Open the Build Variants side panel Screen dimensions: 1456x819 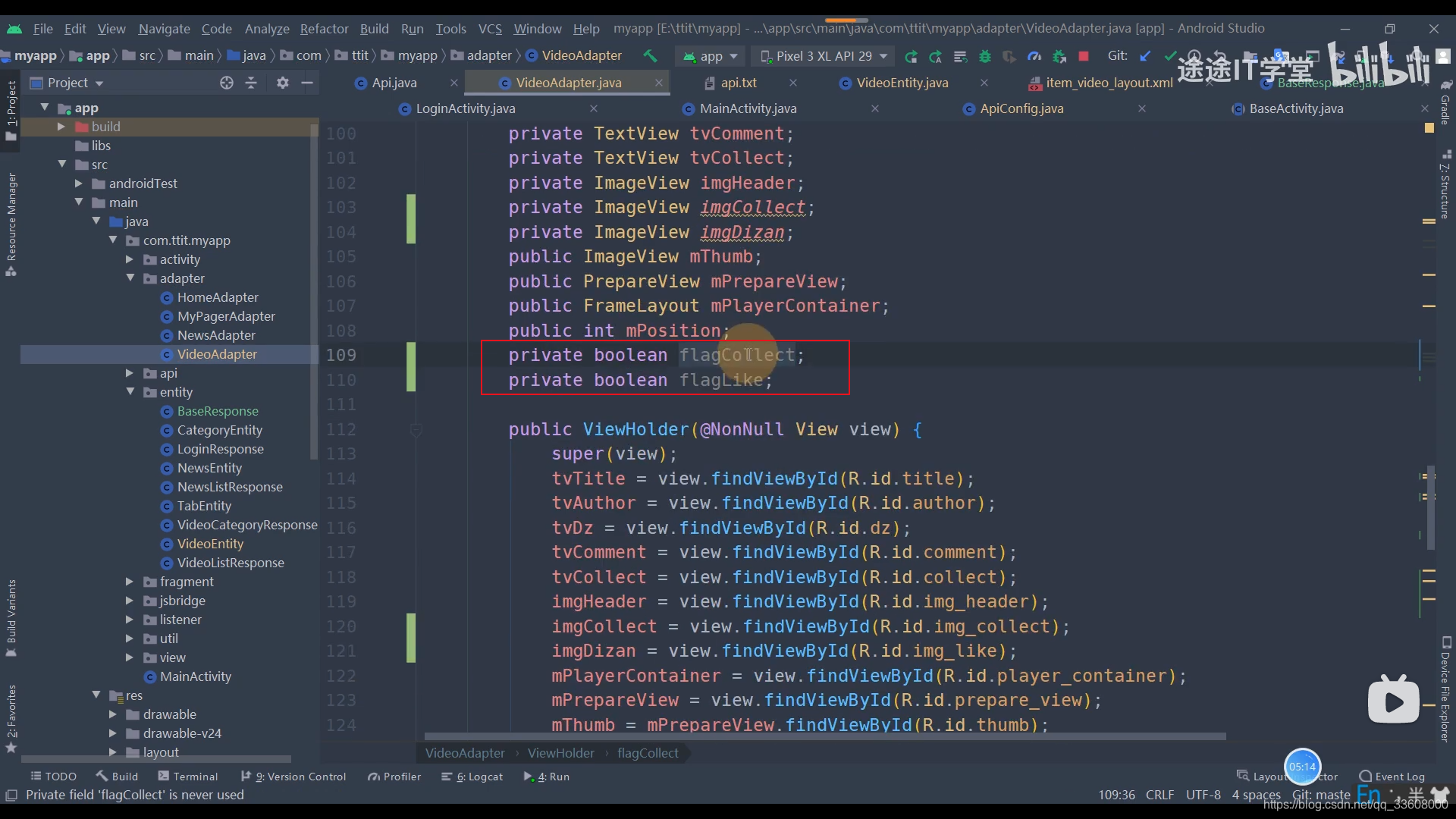pyautogui.click(x=11, y=617)
